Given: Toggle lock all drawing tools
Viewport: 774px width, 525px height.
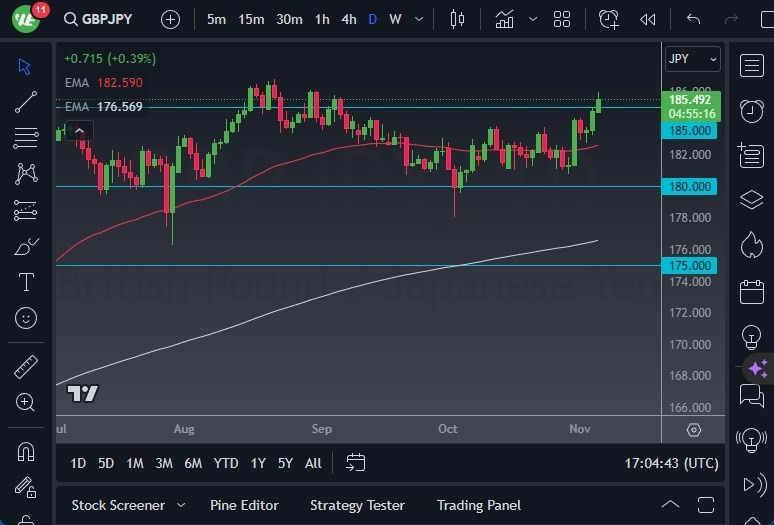Looking at the screenshot, I should click(x=25, y=487).
